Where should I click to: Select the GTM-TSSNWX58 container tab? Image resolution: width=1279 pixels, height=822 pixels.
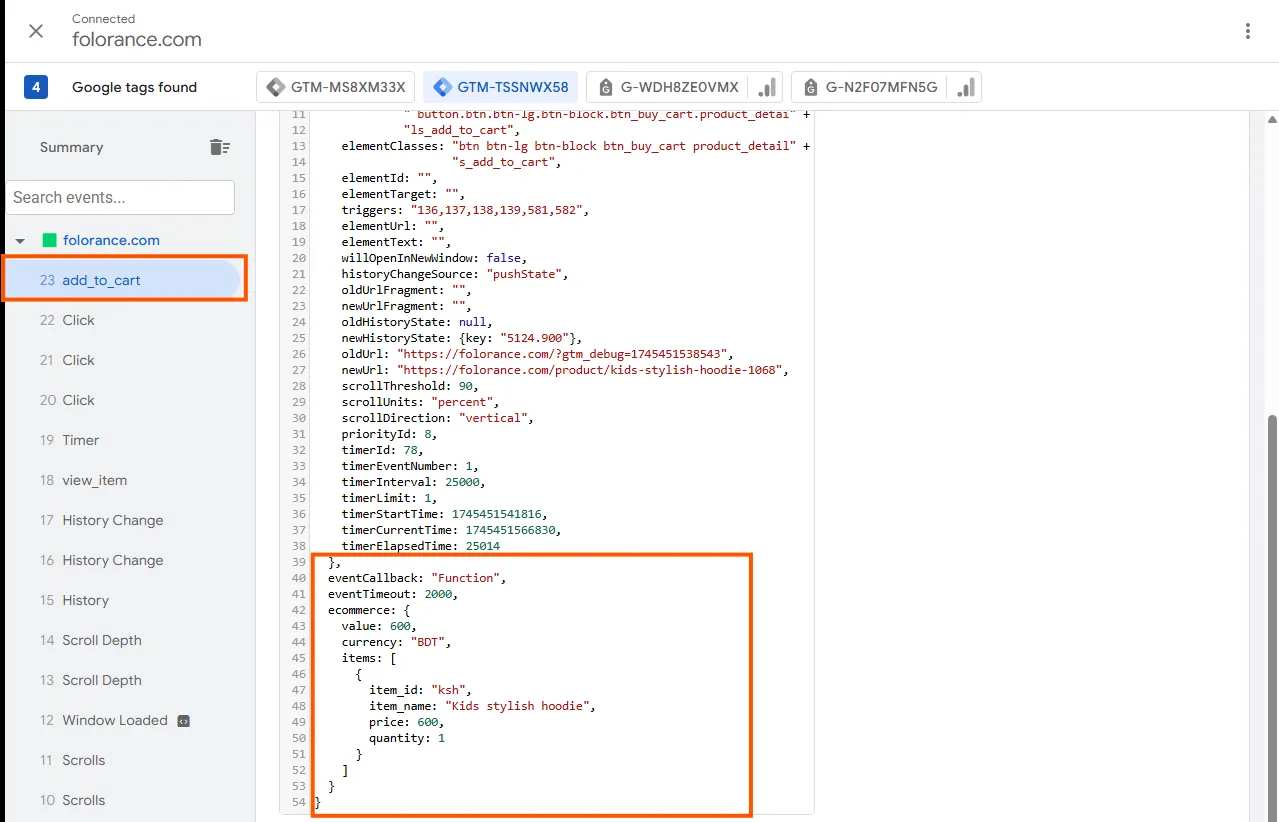pyautogui.click(x=501, y=87)
